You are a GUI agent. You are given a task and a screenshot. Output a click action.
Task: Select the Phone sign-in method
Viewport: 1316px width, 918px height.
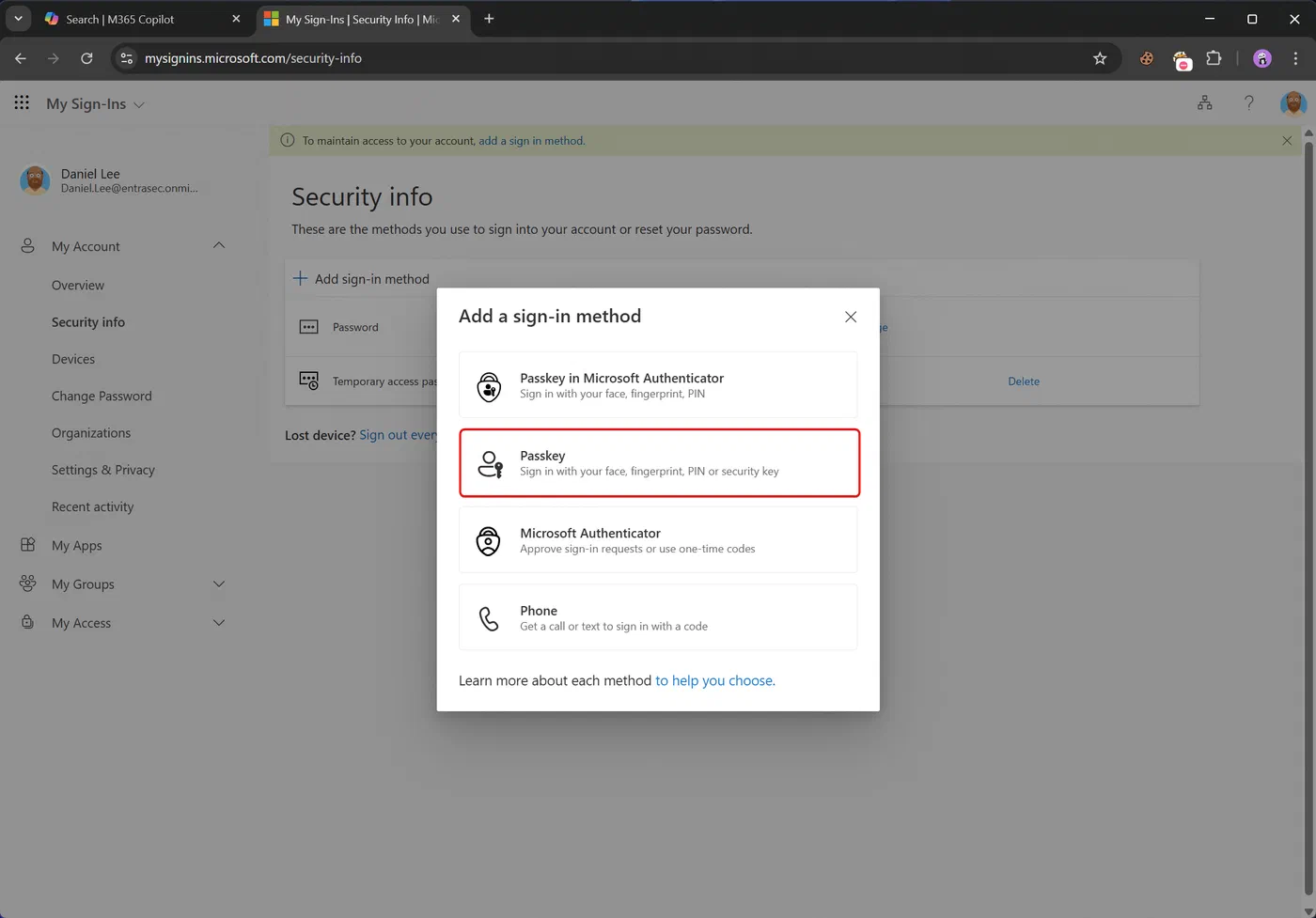pyautogui.click(x=658, y=617)
